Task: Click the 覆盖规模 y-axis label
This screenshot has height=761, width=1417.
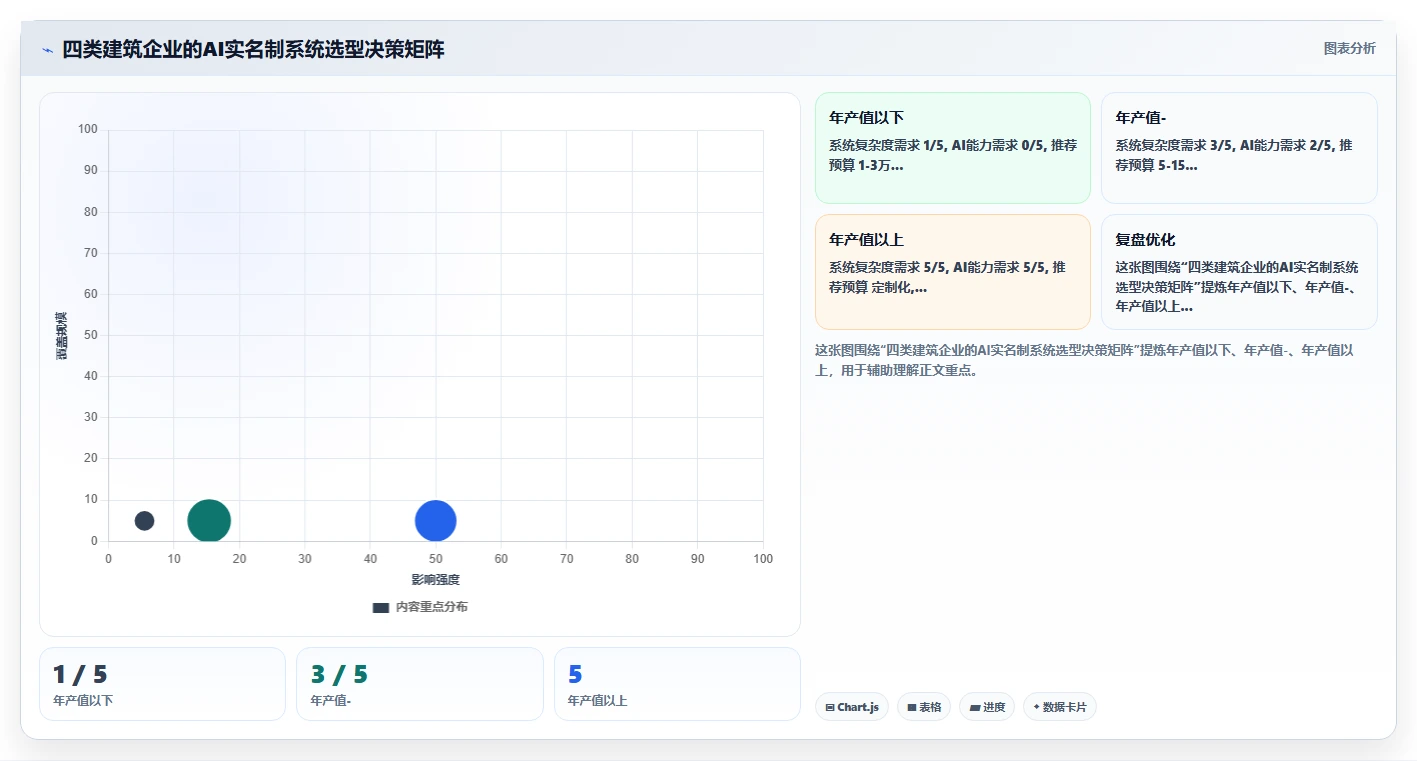Action: coord(62,336)
